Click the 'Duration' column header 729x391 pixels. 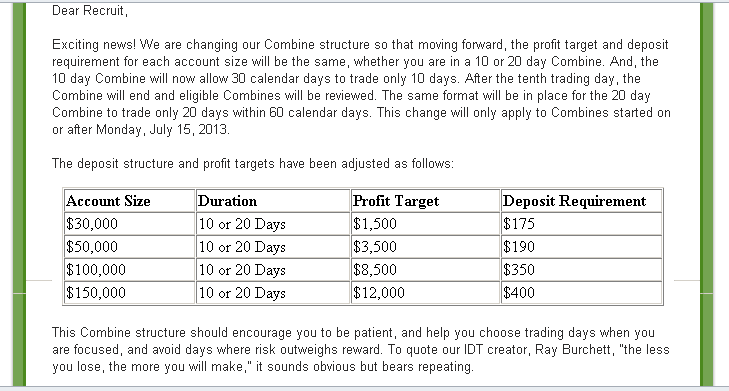click(273, 201)
